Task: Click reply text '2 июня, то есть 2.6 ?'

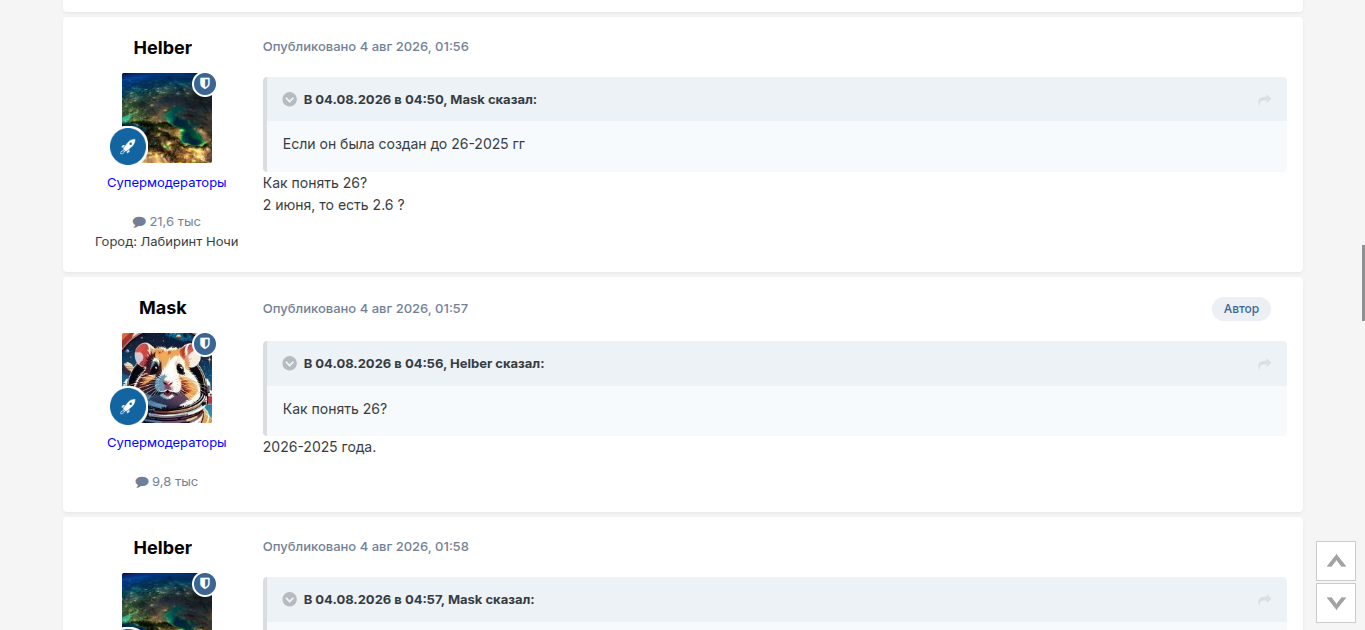Action: pyautogui.click(x=334, y=205)
